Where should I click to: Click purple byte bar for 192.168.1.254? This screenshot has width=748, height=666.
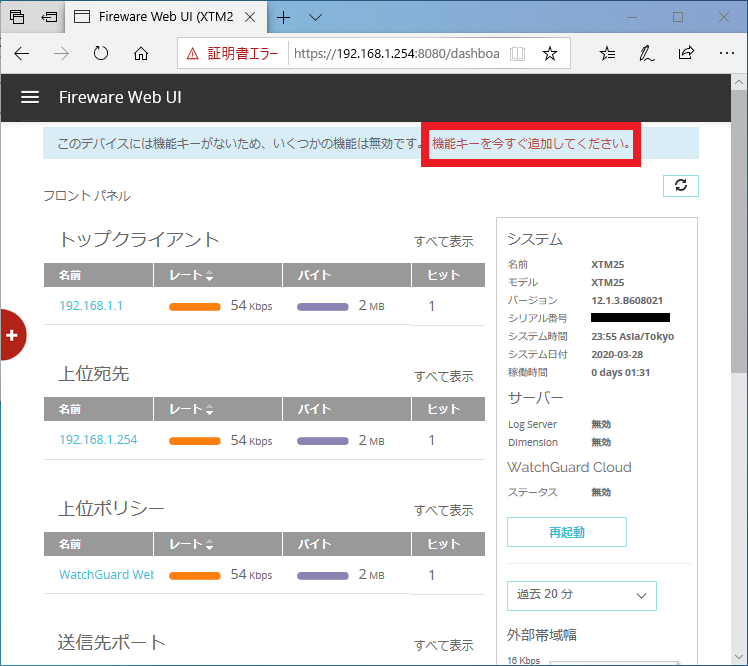[x=322, y=441]
